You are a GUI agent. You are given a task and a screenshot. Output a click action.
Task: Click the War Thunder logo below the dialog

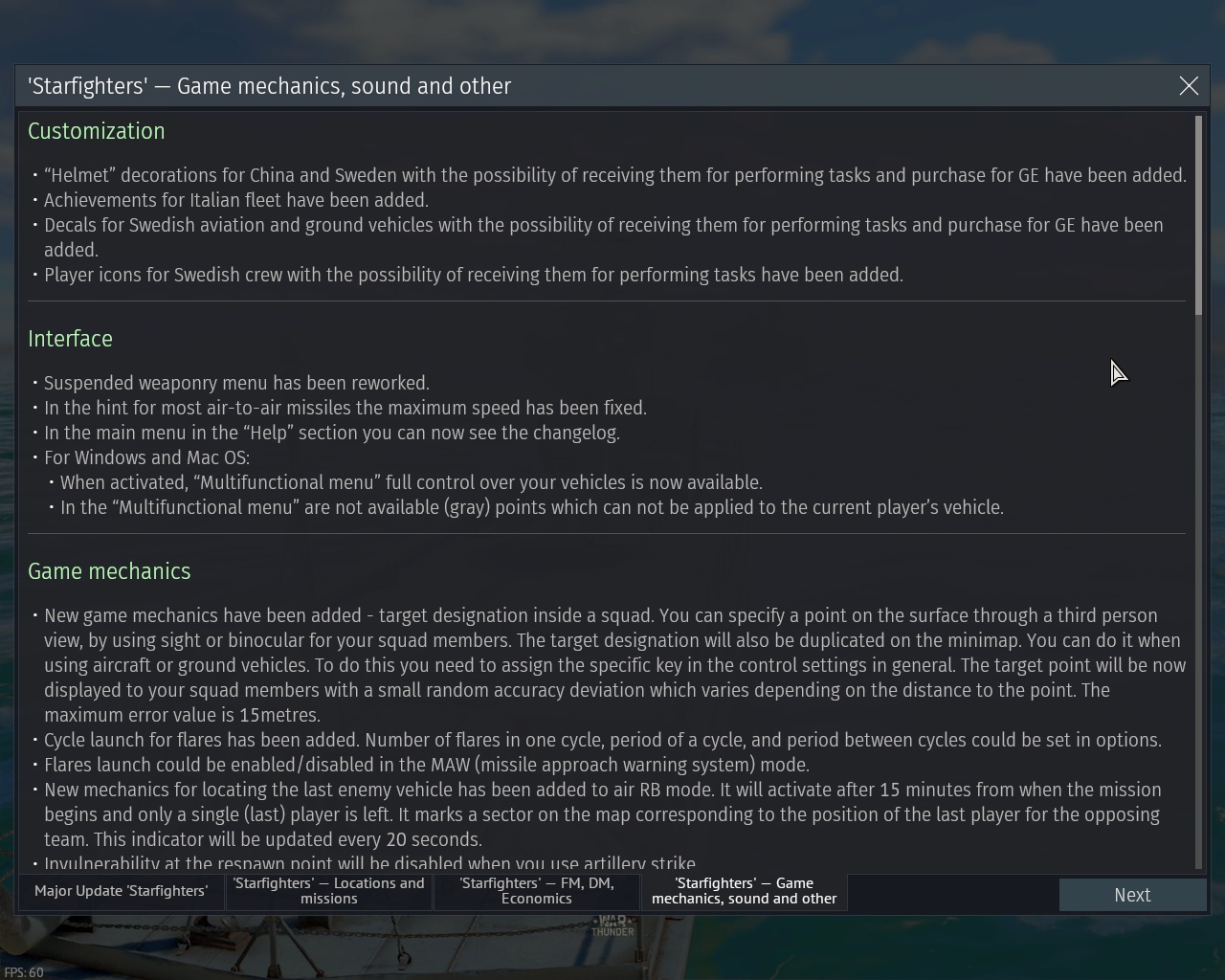612,925
